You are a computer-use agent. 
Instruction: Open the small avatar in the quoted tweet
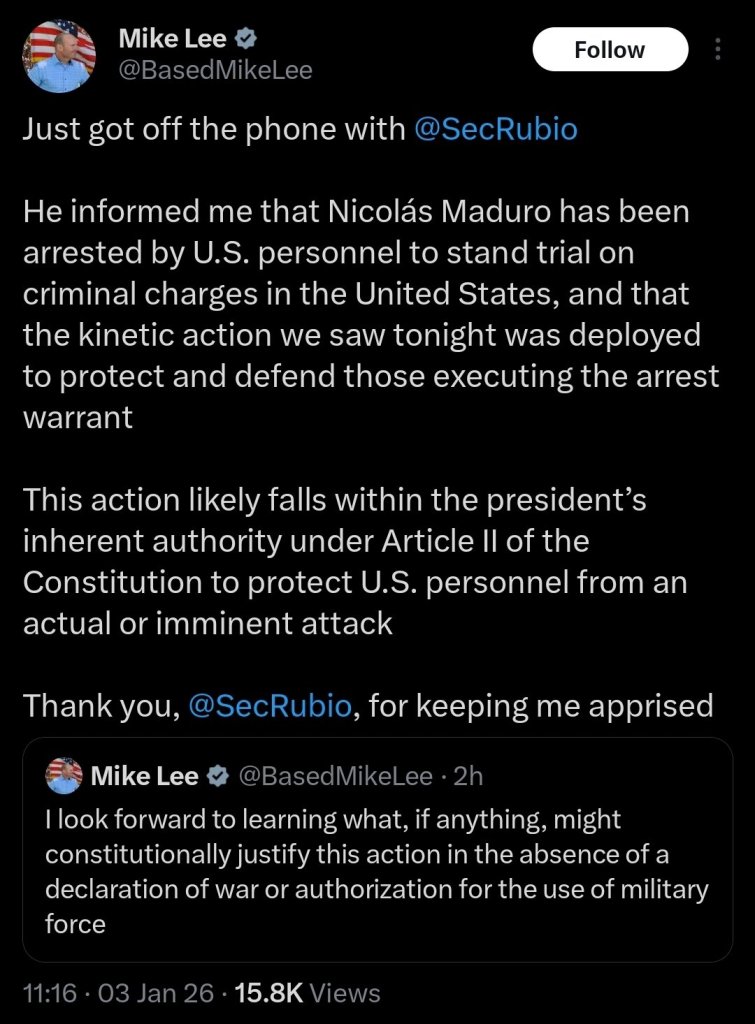coord(64,776)
